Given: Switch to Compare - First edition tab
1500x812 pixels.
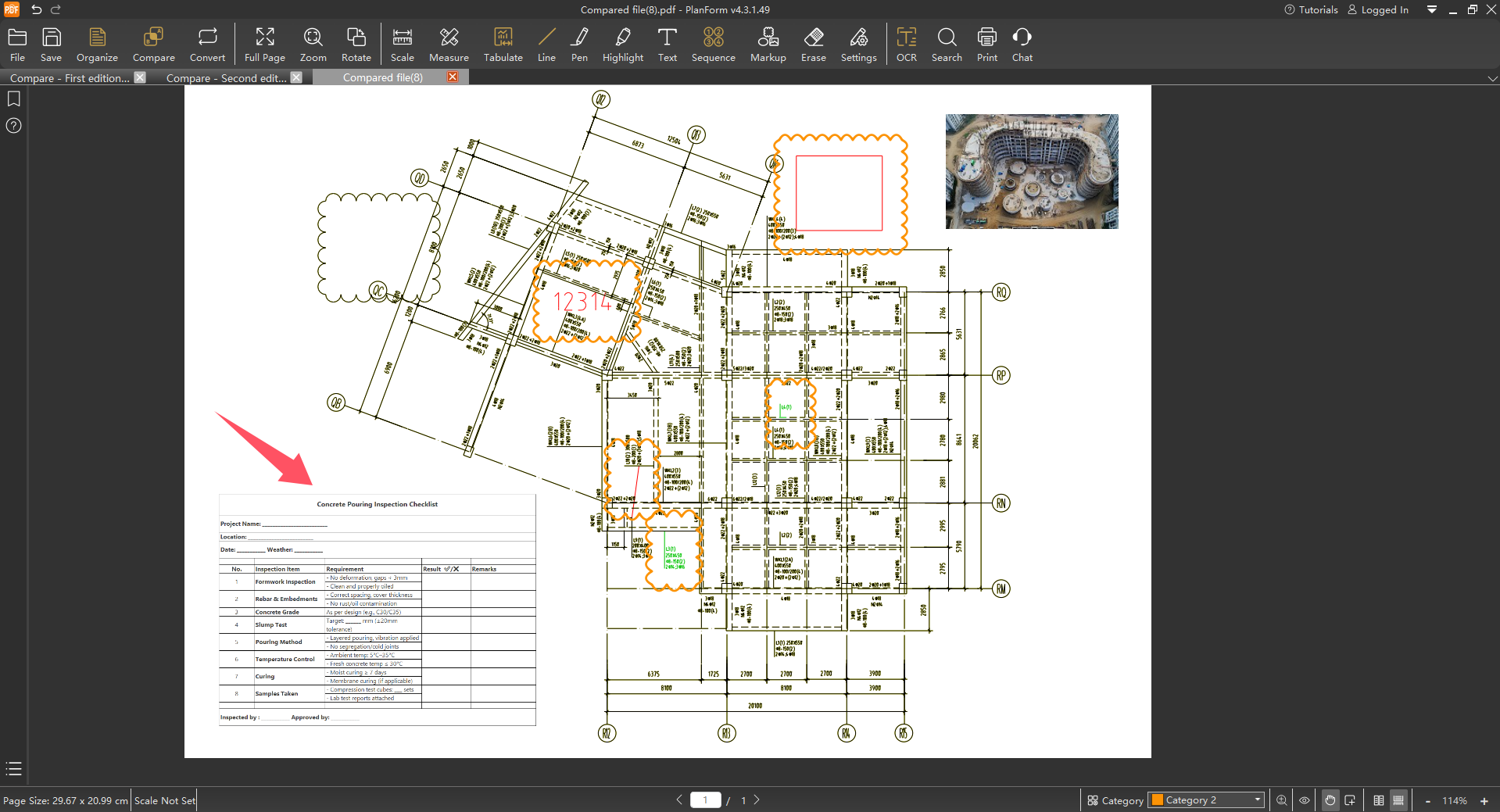Looking at the screenshot, I should (x=70, y=78).
